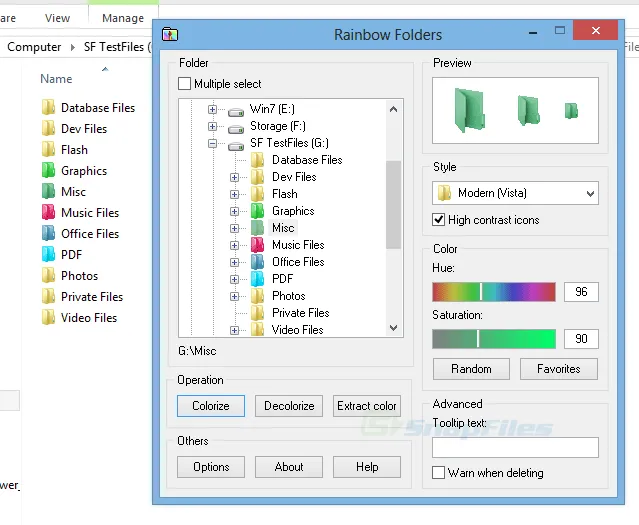Open color Favorites
This screenshot has width=639, height=525.
pyautogui.click(x=559, y=369)
